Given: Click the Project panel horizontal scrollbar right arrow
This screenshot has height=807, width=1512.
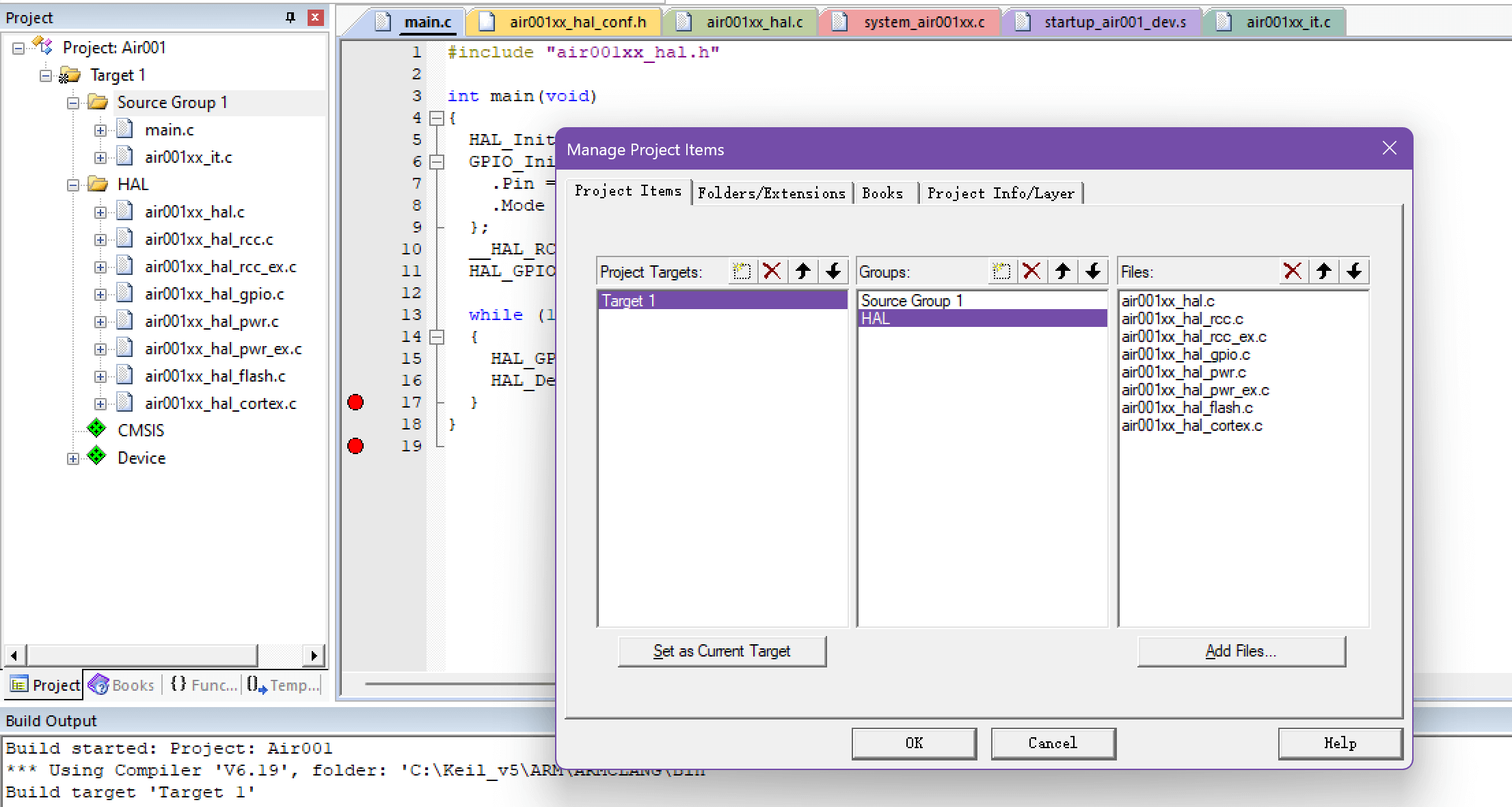Looking at the screenshot, I should pos(314,655).
